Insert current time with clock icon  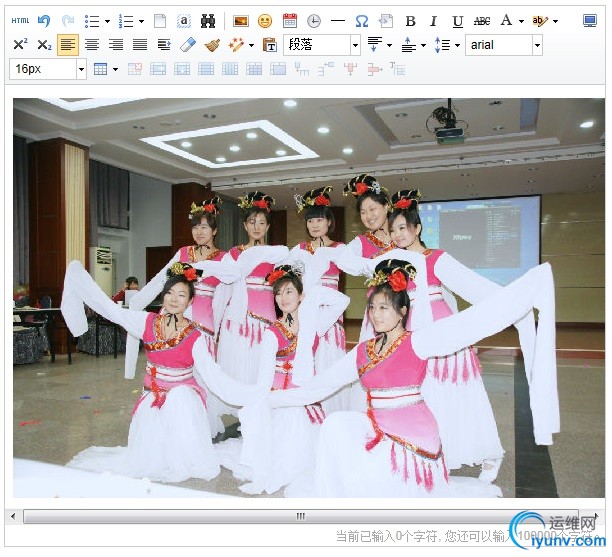pyautogui.click(x=314, y=21)
